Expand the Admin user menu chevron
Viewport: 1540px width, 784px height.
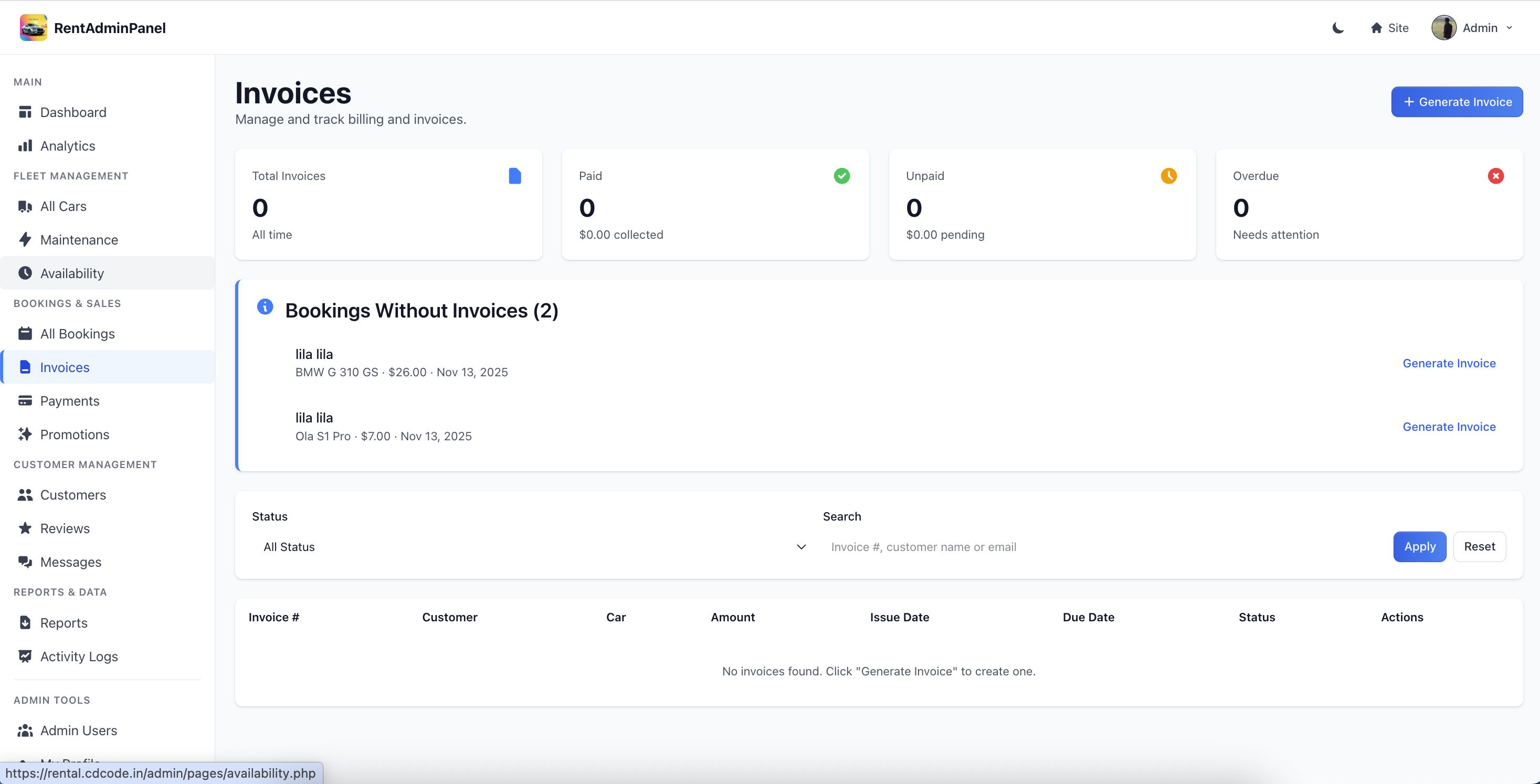[1509, 28]
